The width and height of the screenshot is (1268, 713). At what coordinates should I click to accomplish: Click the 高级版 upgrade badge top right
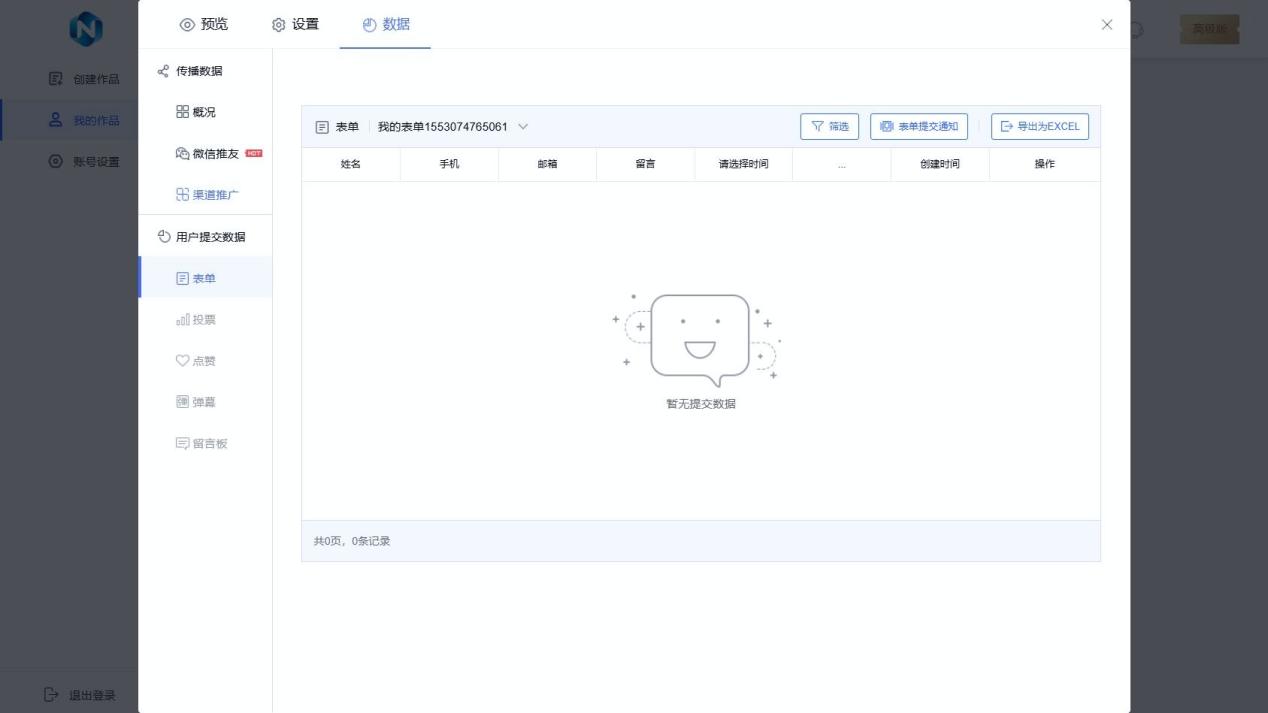(x=1209, y=29)
